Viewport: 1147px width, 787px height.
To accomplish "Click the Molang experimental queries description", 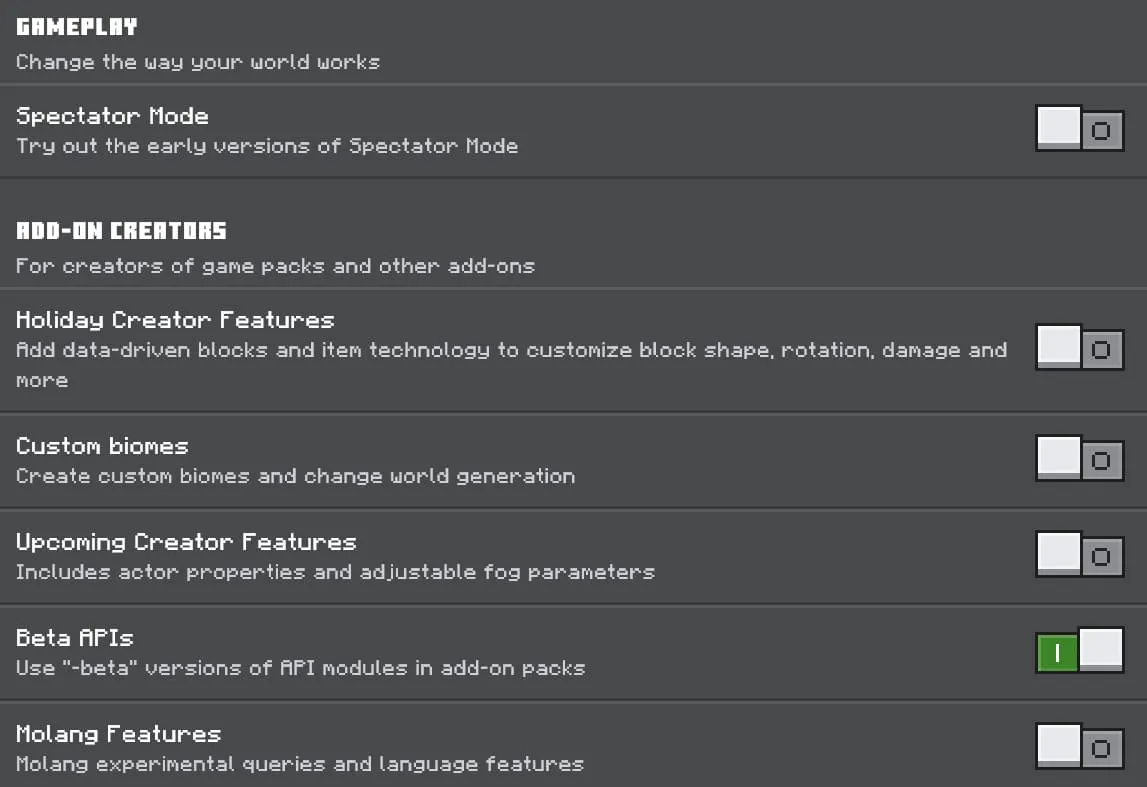I will [x=300, y=764].
